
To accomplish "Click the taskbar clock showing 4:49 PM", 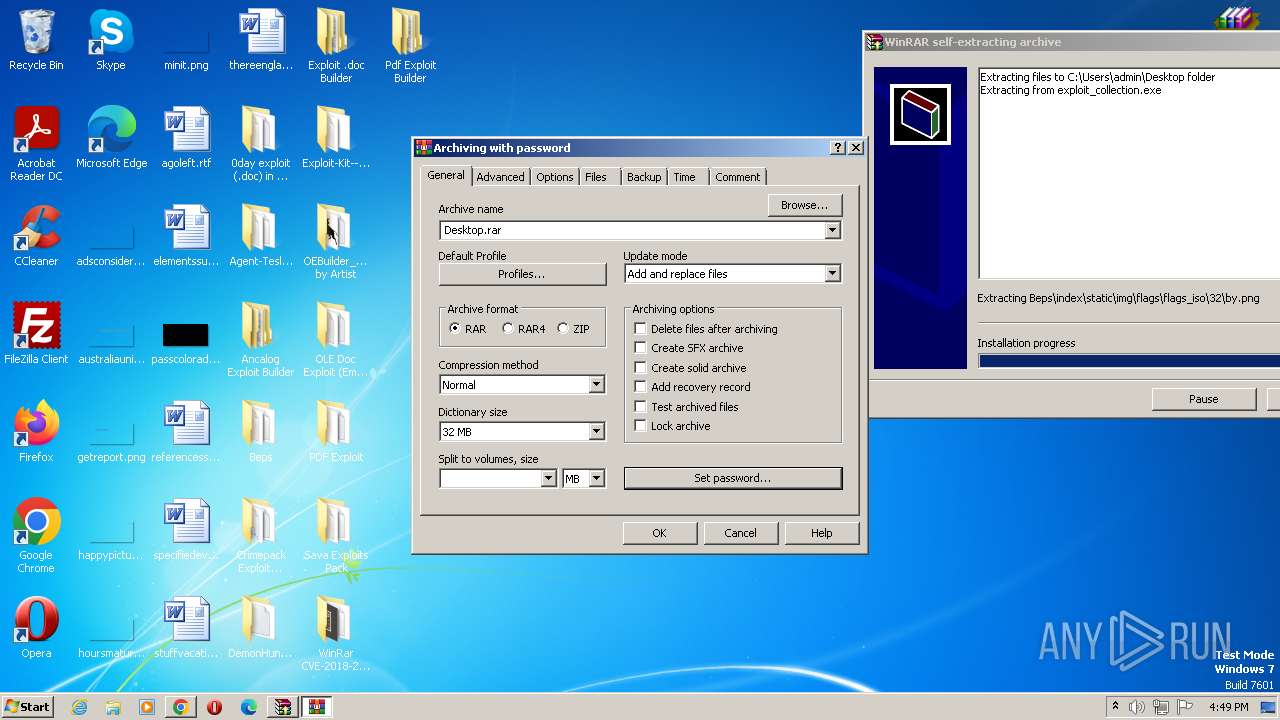I will [1228, 707].
